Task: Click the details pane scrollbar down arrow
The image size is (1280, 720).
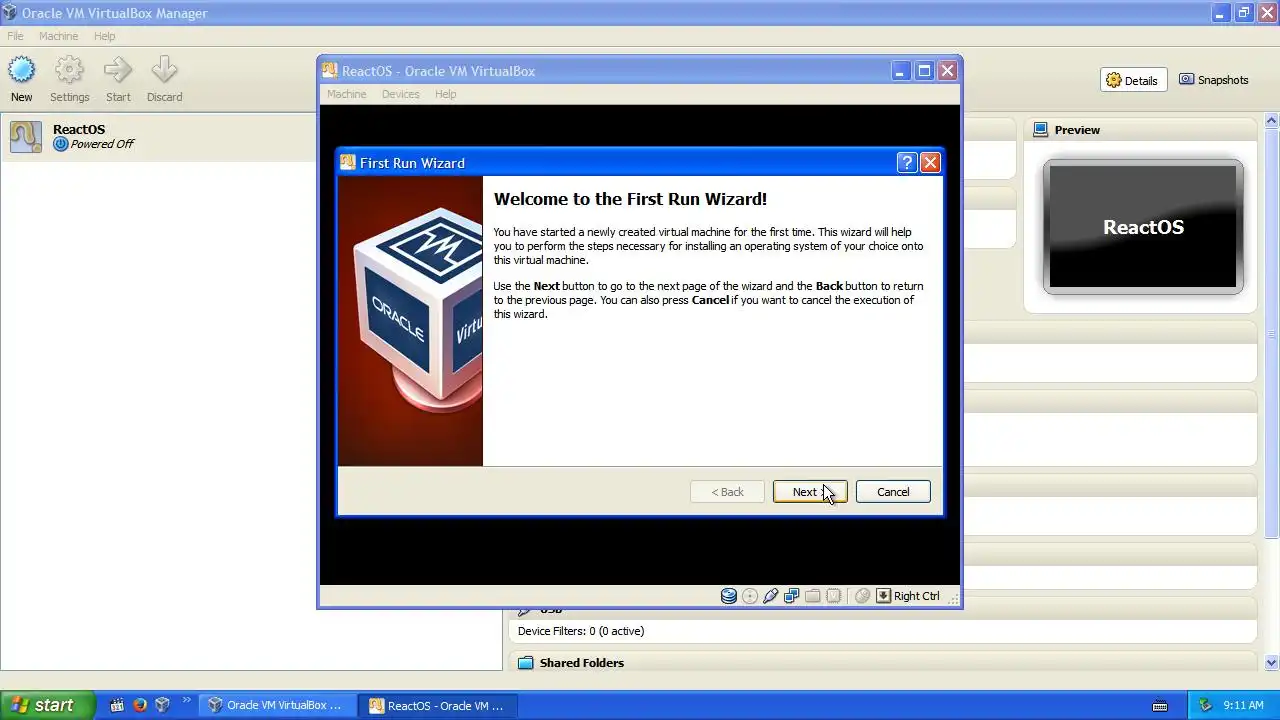Action: tap(1271, 662)
